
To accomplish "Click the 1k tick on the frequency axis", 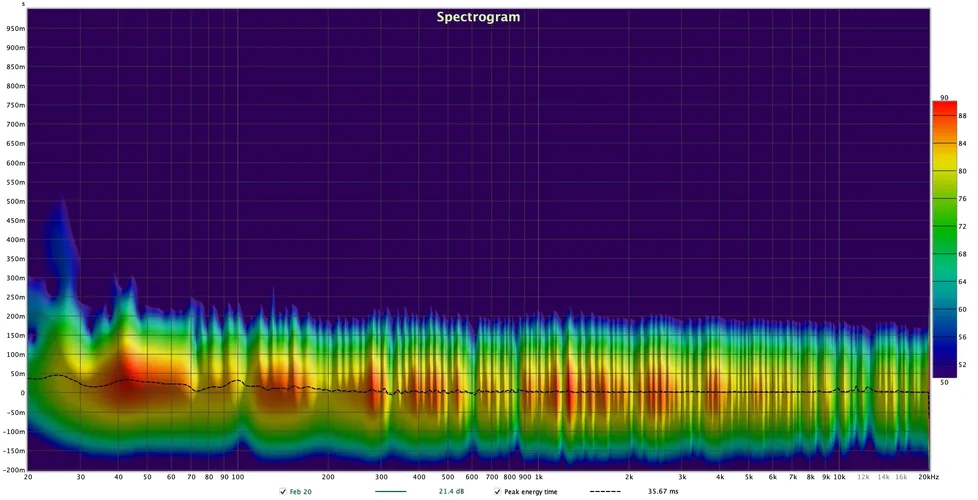I will [538, 478].
